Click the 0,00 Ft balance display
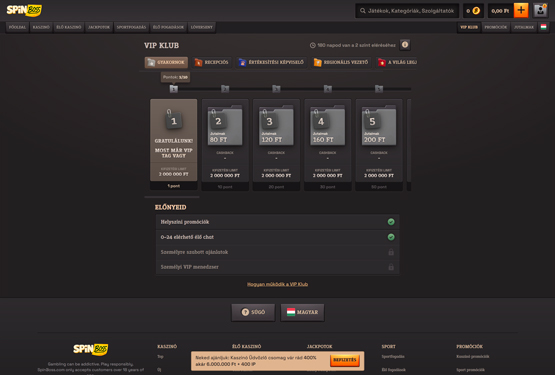Image resolution: width=555 pixels, height=375 pixels. tap(500, 11)
